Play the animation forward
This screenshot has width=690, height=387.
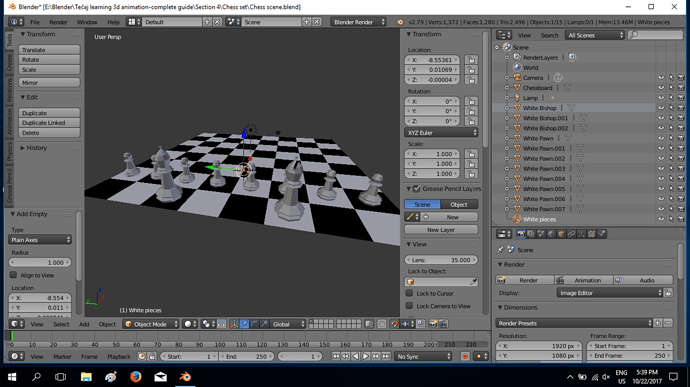tap(366, 356)
